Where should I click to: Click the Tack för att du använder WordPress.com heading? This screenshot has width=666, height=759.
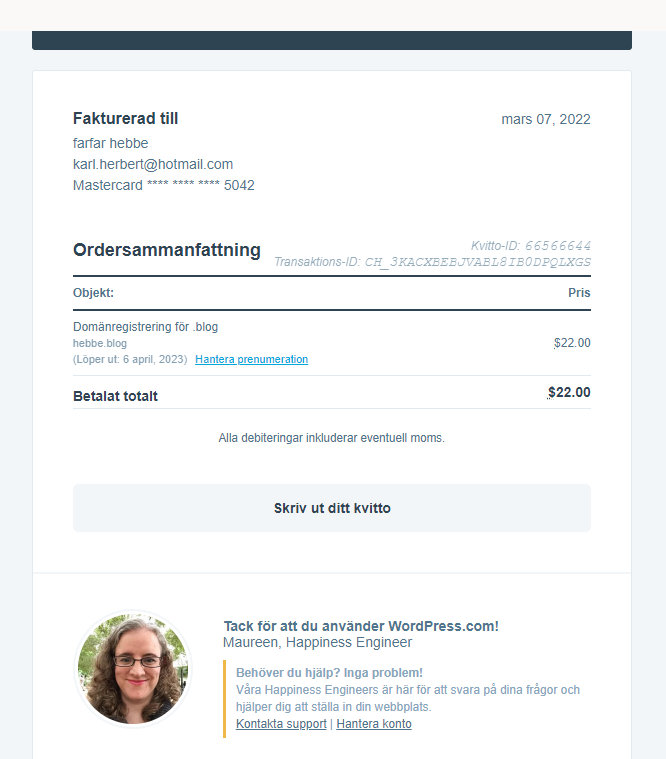point(361,626)
